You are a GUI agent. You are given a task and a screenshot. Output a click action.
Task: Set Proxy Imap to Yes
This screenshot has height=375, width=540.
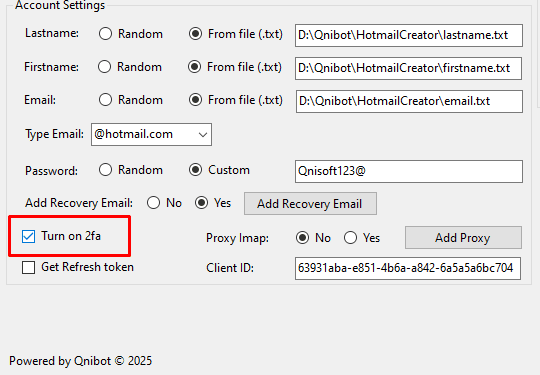tap(362, 238)
